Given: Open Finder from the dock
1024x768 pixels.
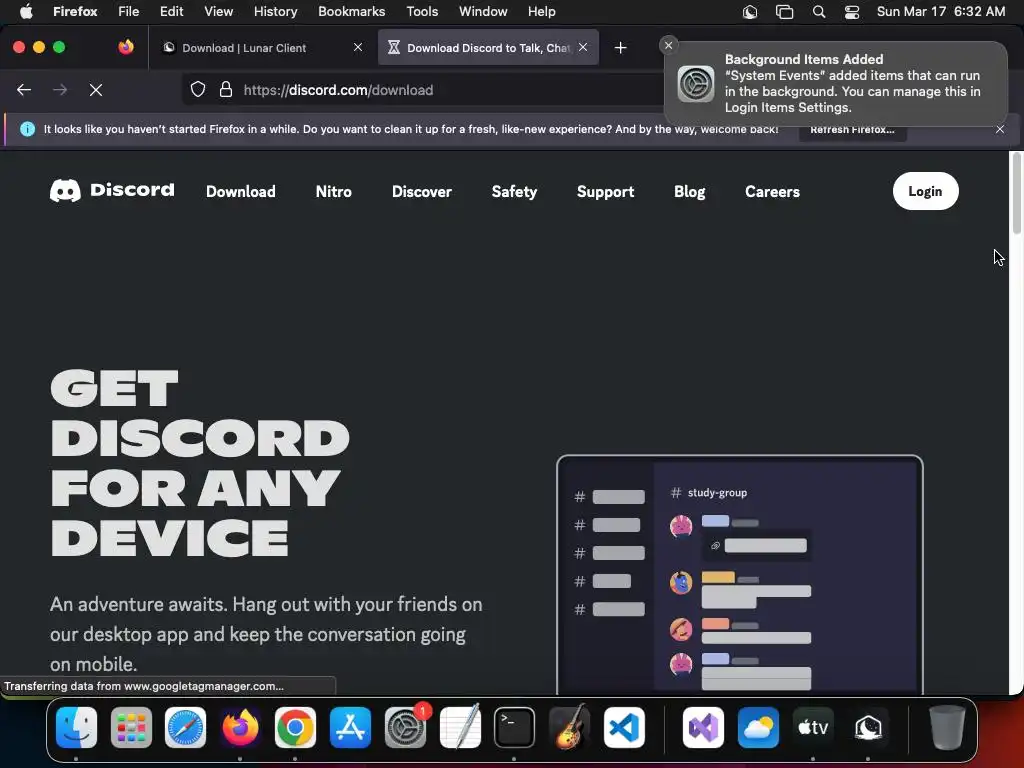Looking at the screenshot, I should coord(76,728).
